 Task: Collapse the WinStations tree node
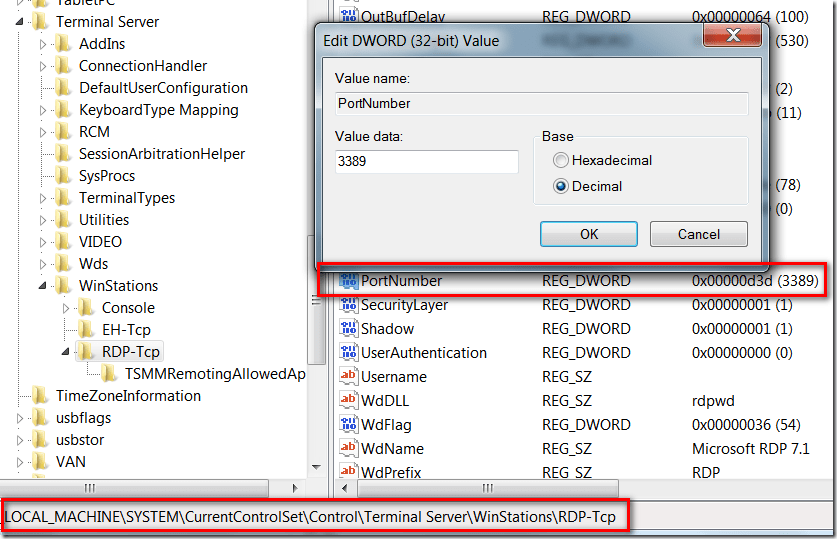click(43, 286)
